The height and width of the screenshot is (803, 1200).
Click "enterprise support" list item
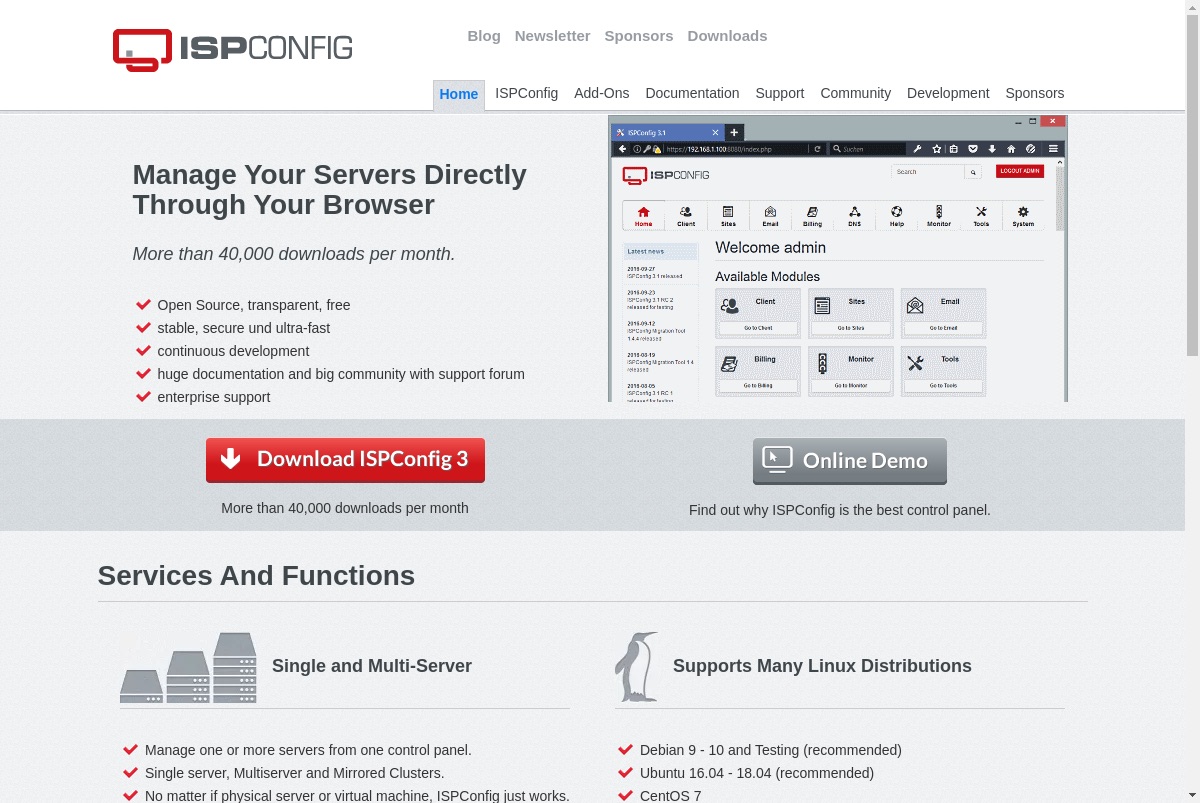tap(214, 397)
